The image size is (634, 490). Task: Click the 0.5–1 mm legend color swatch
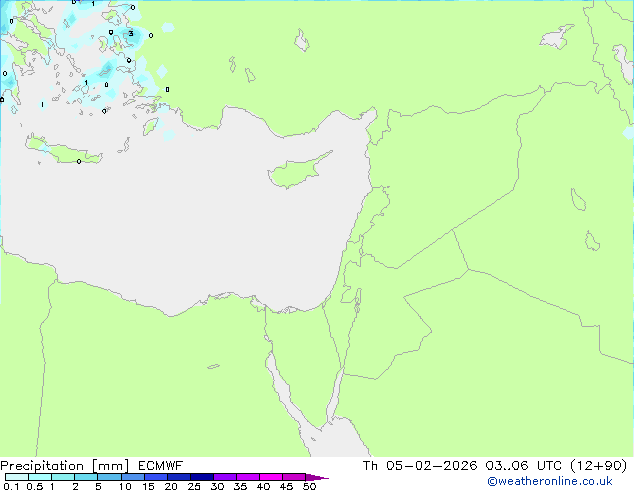tap(40, 477)
